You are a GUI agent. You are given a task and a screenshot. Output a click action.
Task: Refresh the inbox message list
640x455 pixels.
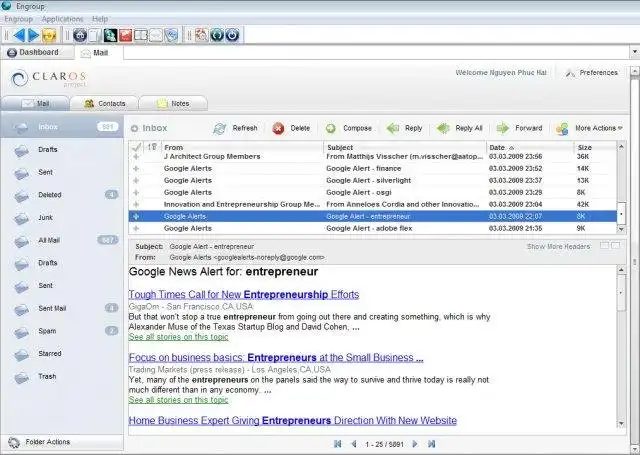(x=235, y=128)
